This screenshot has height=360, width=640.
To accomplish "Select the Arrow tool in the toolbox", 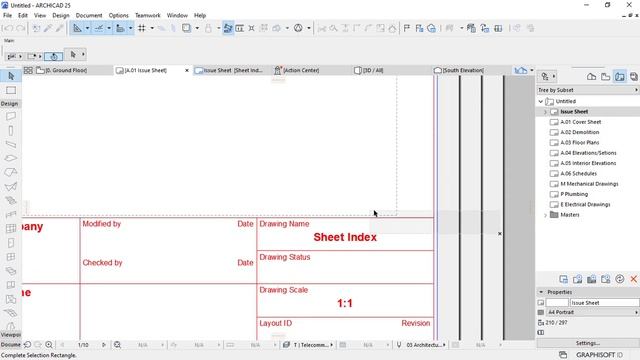I will (x=11, y=76).
